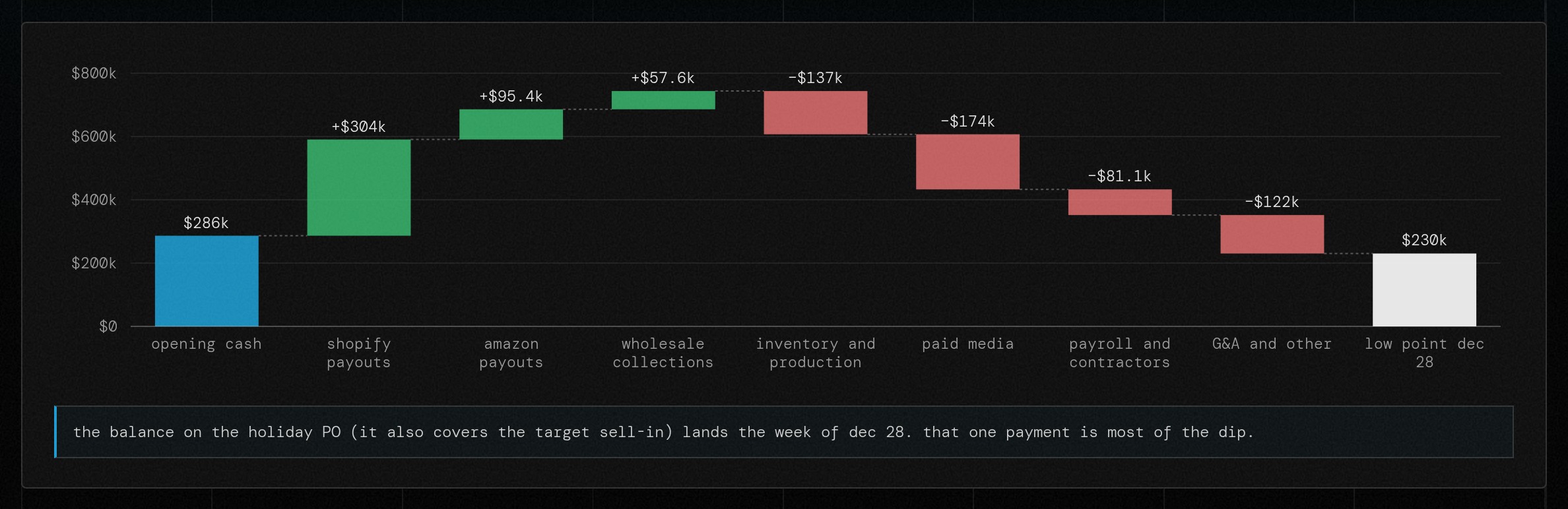
Task: Click the +$304k value label
Action: [x=358, y=127]
